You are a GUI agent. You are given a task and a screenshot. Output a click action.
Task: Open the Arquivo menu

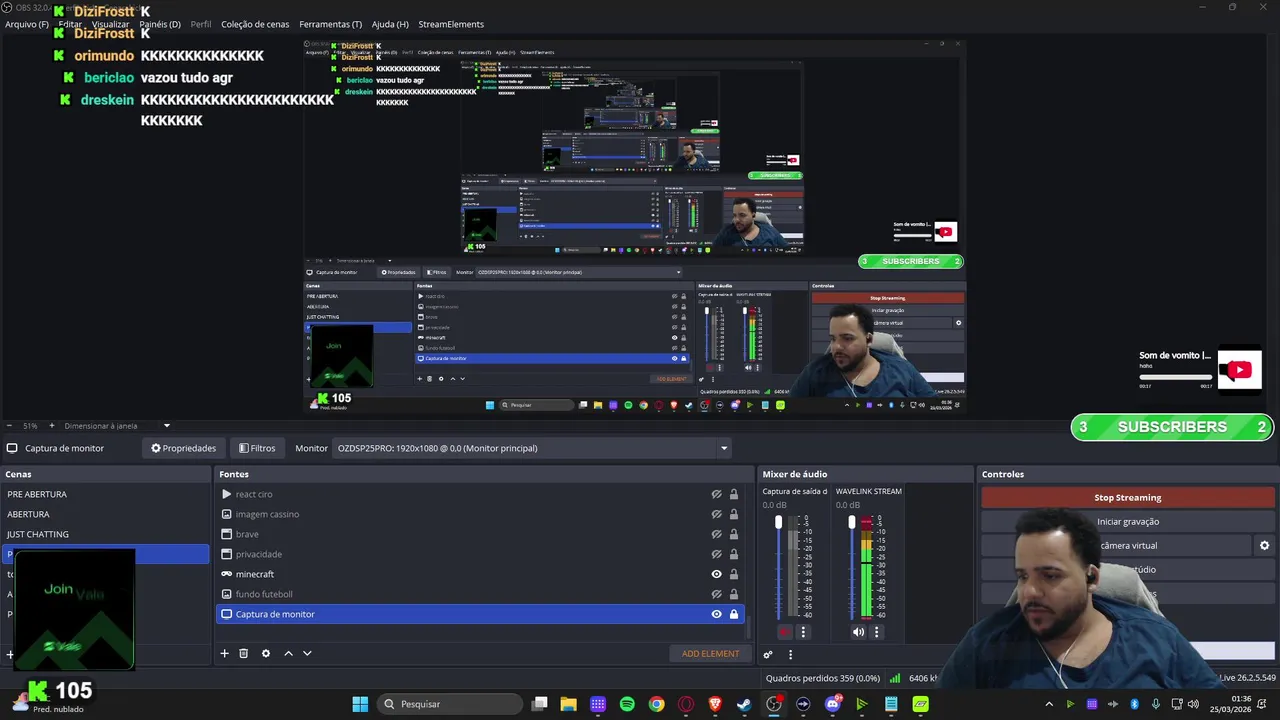coord(27,24)
